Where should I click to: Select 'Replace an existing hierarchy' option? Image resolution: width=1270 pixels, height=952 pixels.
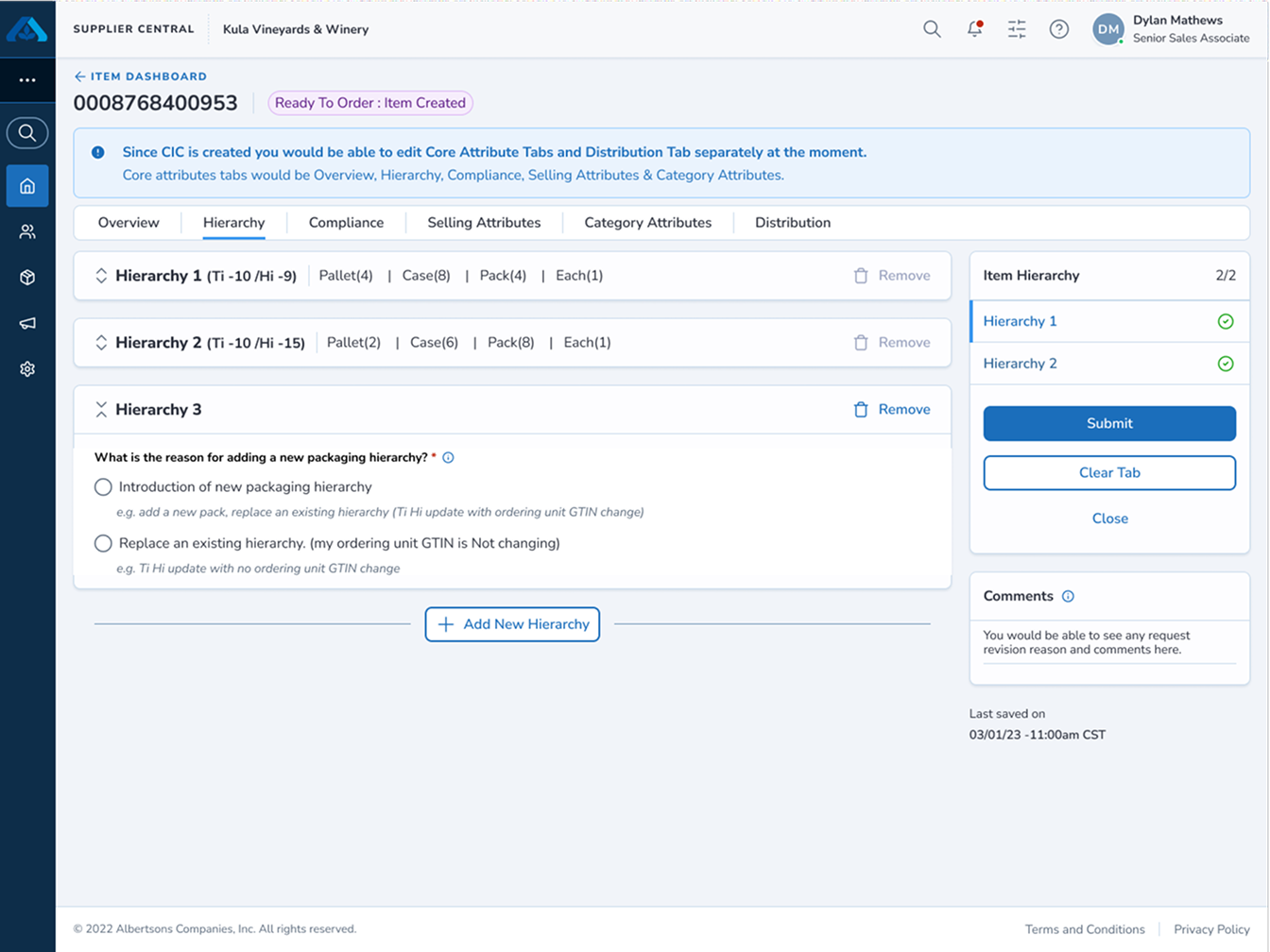102,543
